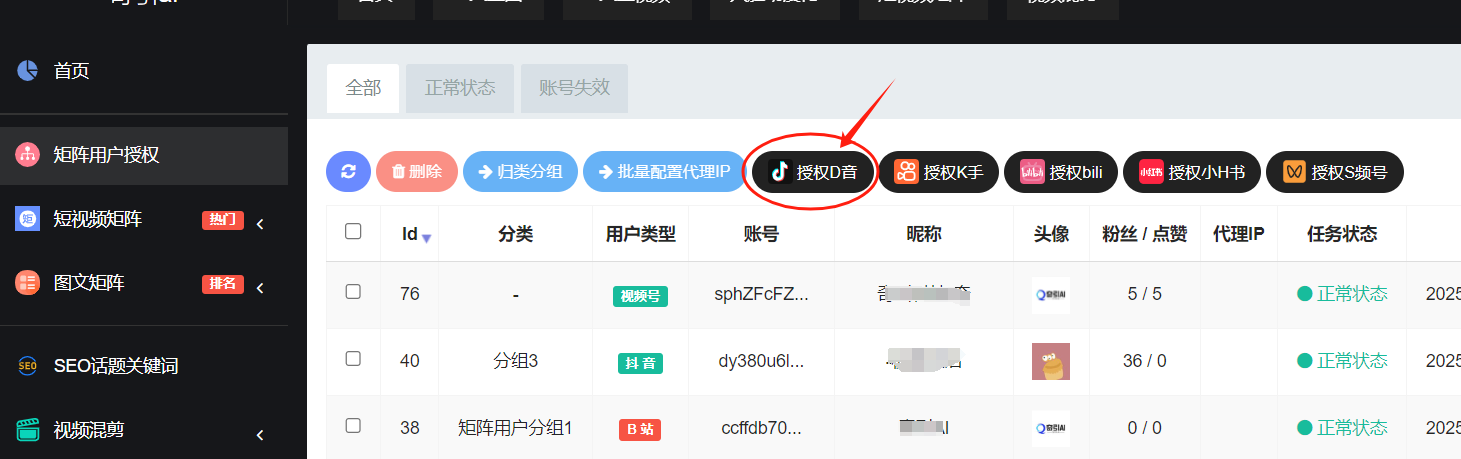Screen dimensions: 1461x459
Task: Check the checkbox for row Id 40
Action: [x=353, y=359]
